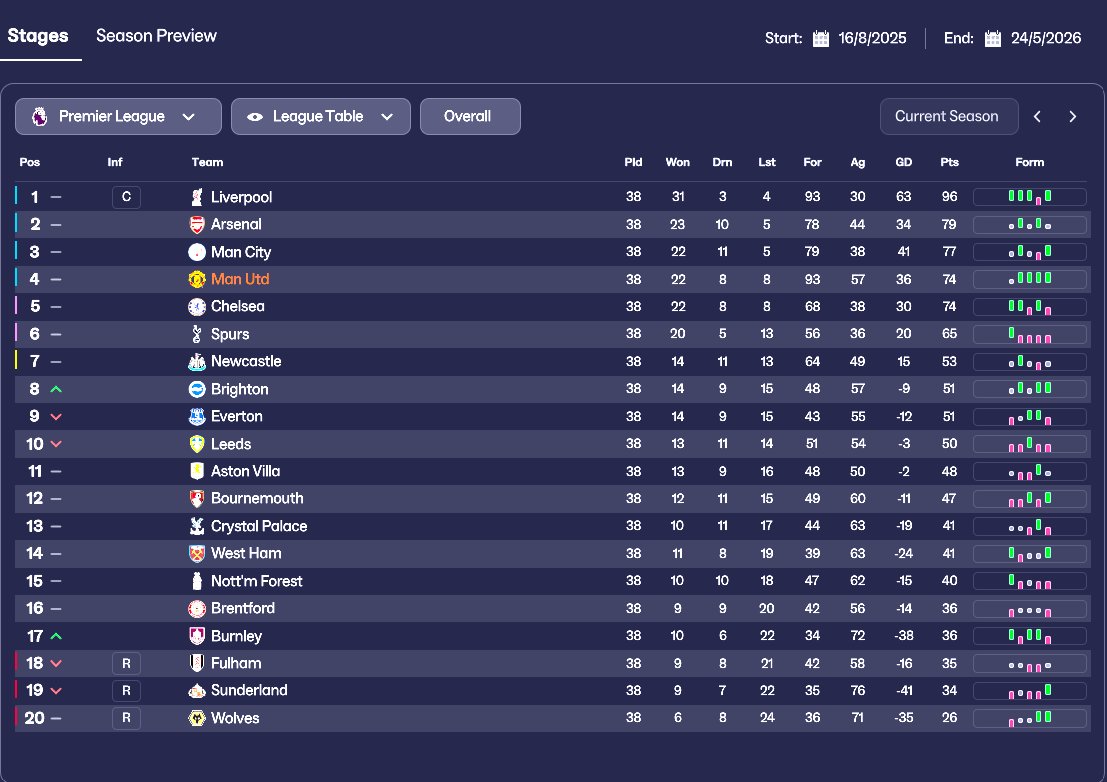Sort table by Pts column header
The height and width of the screenshot is (782, 1107).
tap(949, 162)
